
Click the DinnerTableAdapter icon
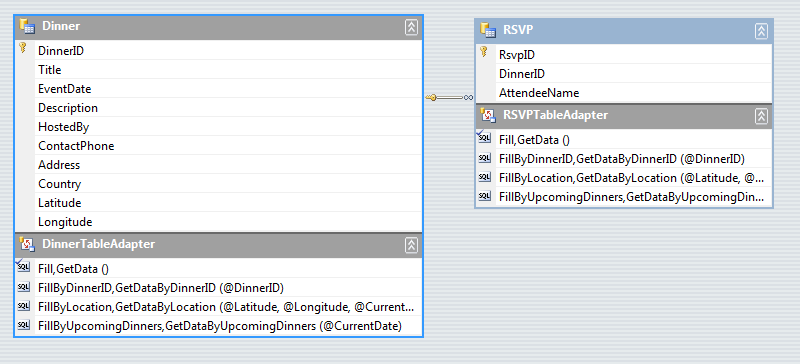point(27,244)
